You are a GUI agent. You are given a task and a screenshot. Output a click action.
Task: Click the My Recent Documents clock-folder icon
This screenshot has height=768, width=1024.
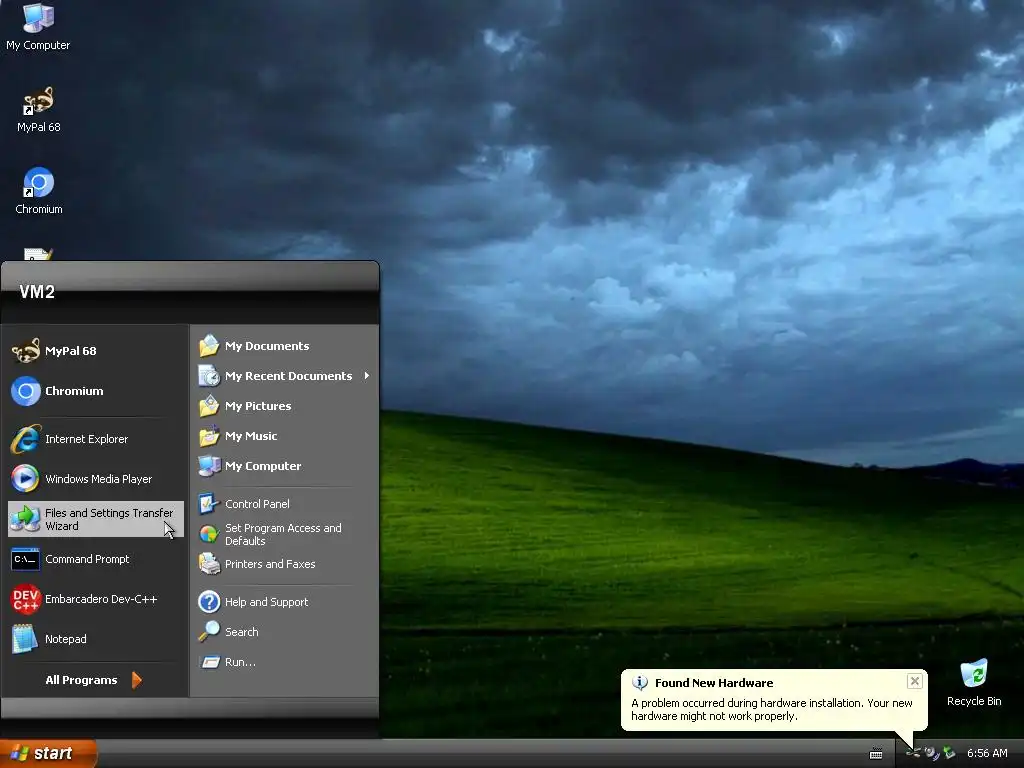[x=209, y=376]
